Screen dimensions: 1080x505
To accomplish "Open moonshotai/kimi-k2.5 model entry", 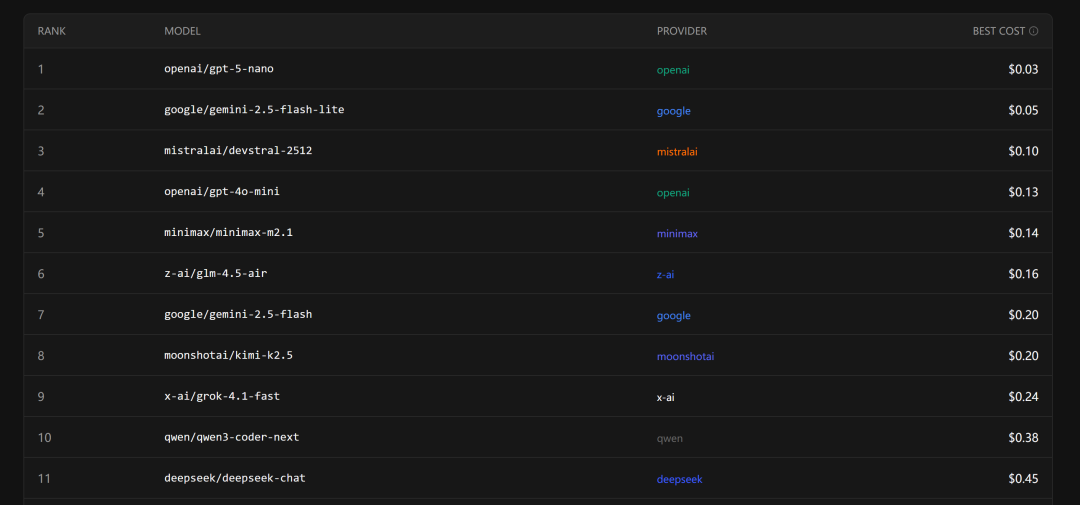I will [x=228, y=356].
